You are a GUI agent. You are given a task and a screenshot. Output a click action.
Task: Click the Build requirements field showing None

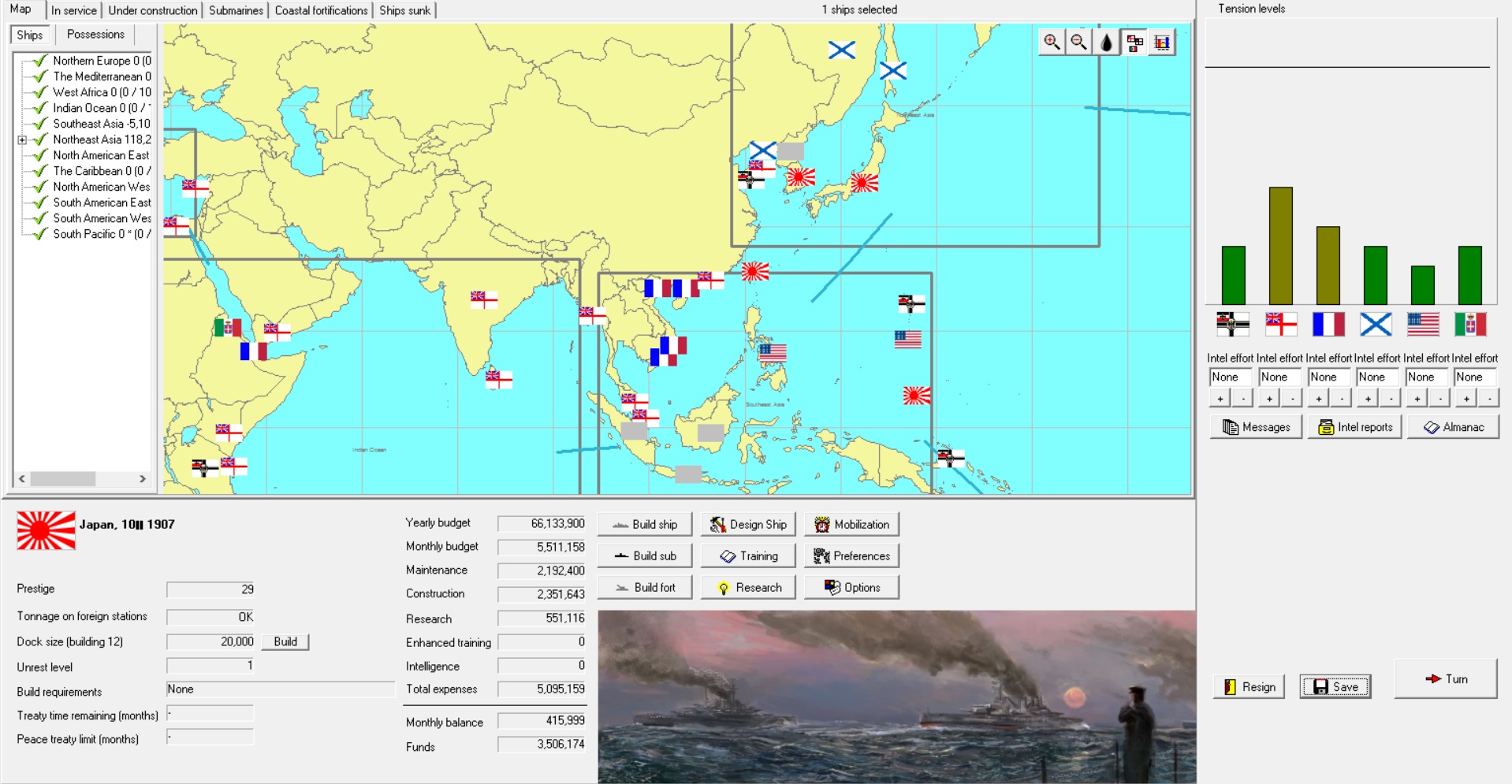click(x=280, y=689)
